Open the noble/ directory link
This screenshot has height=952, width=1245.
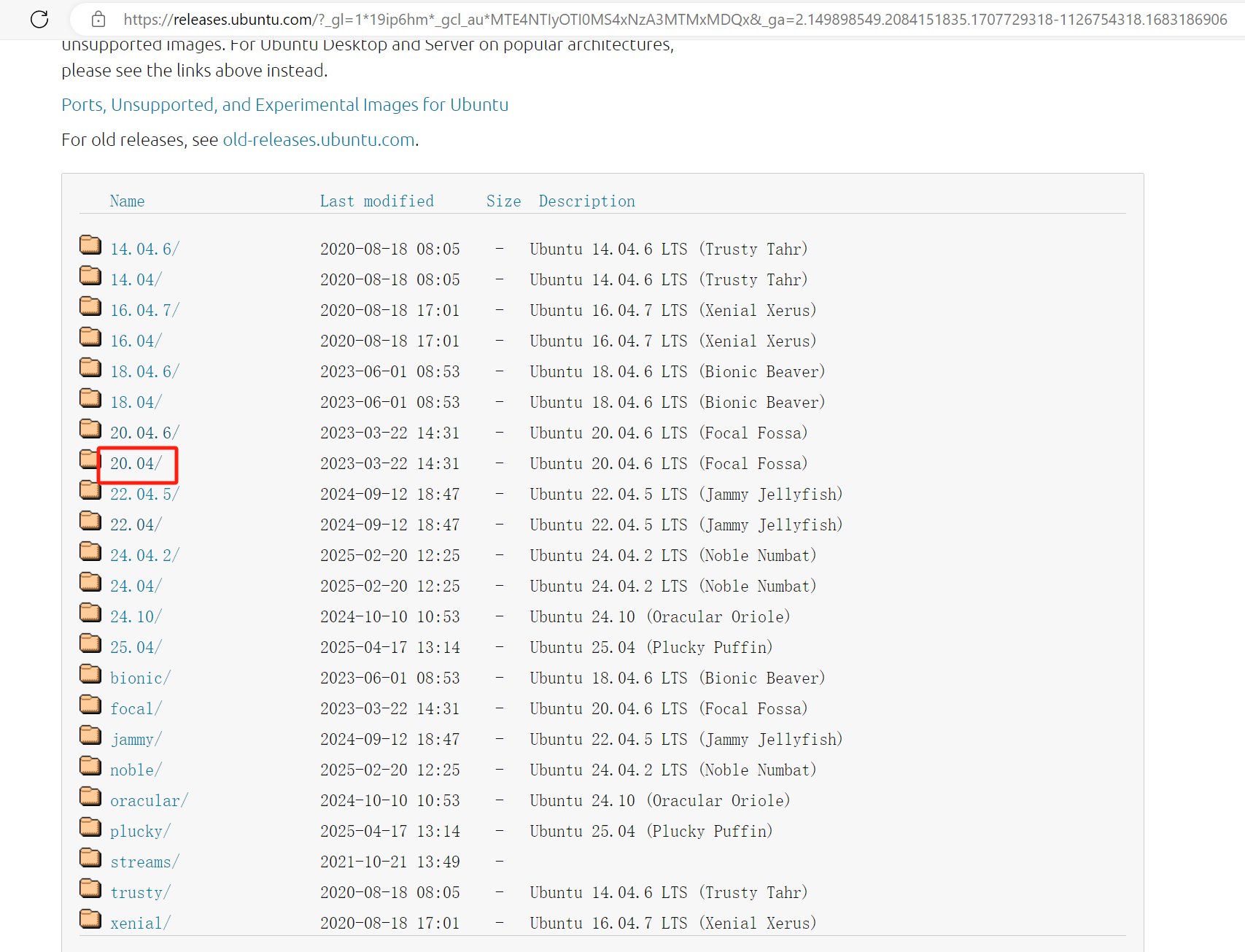(x=136, y=770)
